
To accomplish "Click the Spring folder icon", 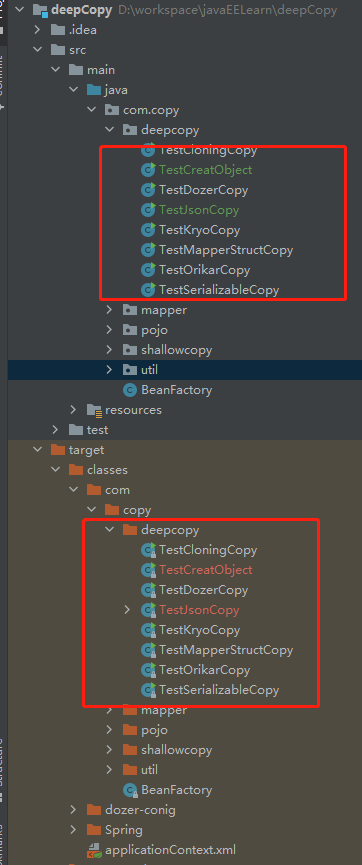I will click(94, 830).
